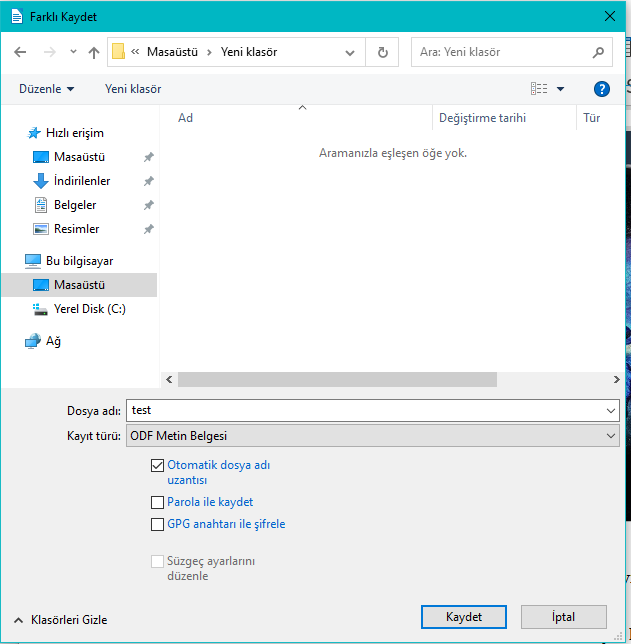The image size is (631, 644).
Task: Open the help question mark icon
Action: click(x=602, y=89)
